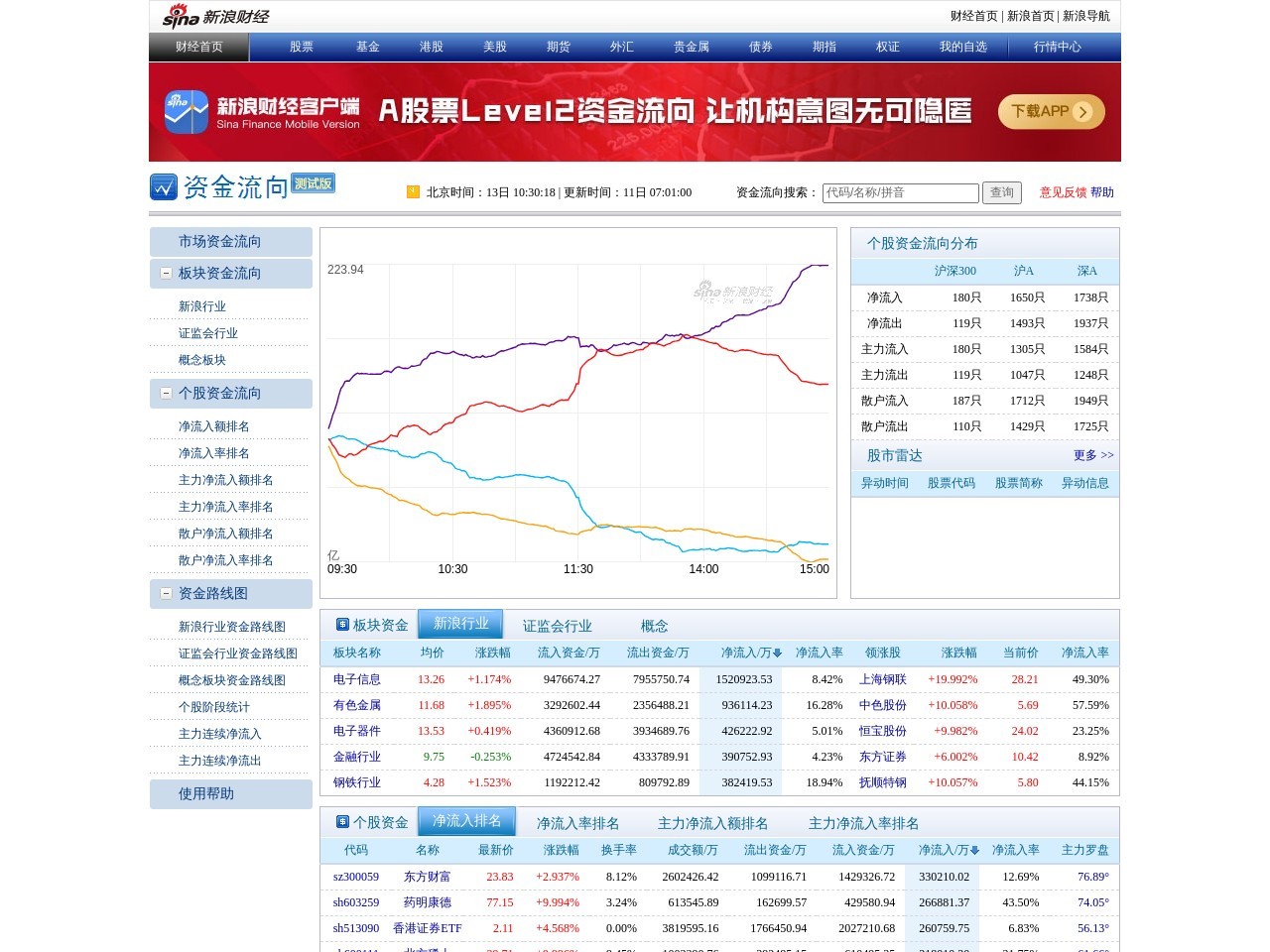Click the icon beside 个股资金 heading
The width and height of the screenshot is (1270, 952).
pyautogui.click(x=342, y=822)
